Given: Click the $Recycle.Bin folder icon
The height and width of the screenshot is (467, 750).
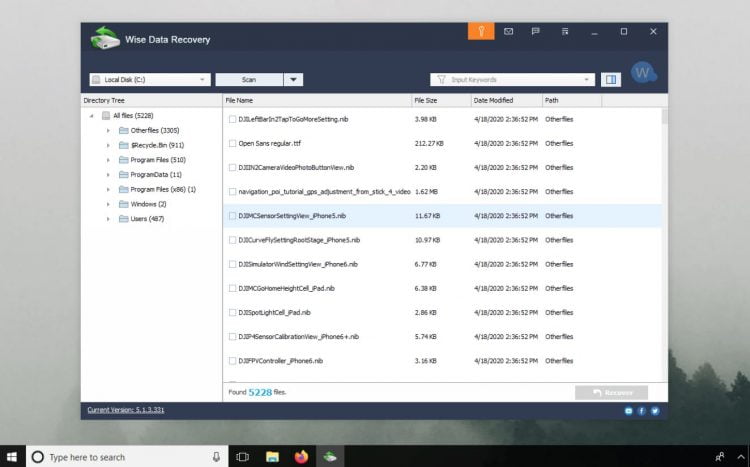Looking at the screenshot, I should pos(123,145).
